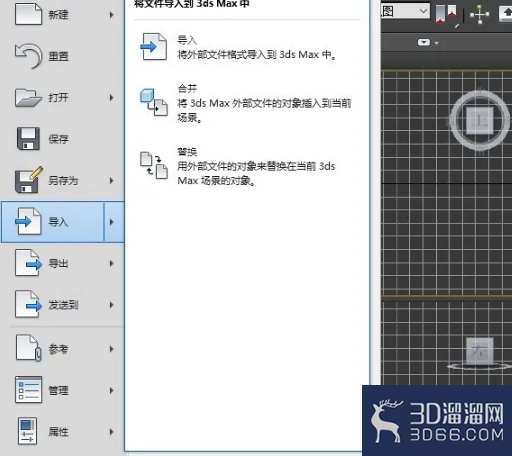Select the 重置 menu label
512x456 pixels.
coord(58,56)
